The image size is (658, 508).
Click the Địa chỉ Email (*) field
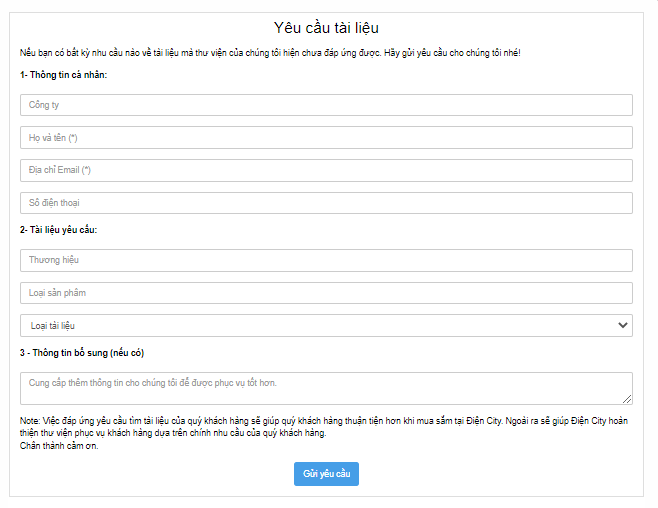pyautogui.click(x=326, y=170)
